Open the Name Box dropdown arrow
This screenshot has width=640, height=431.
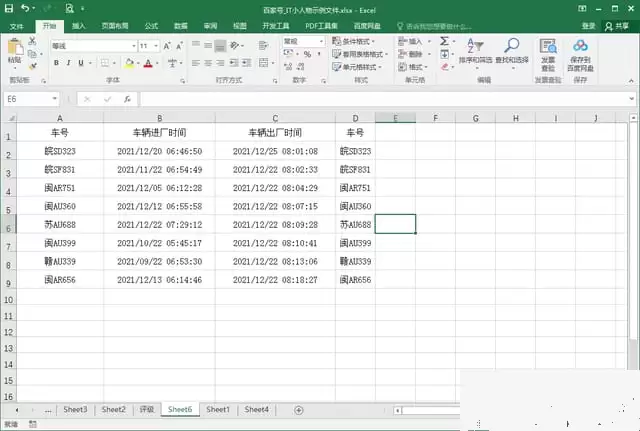[x=54, y=99]
